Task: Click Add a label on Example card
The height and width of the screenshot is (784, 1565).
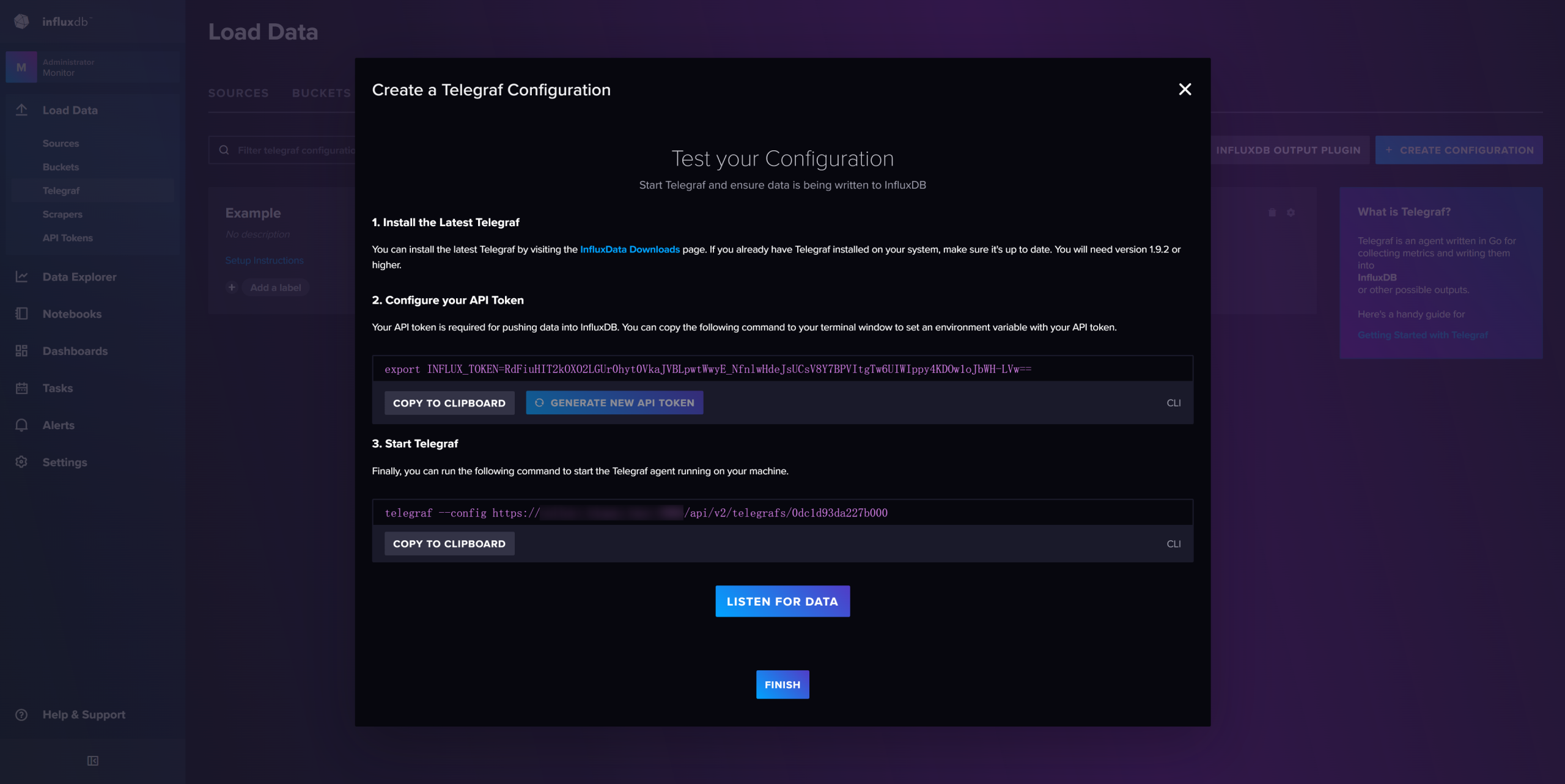Action: 275,287
